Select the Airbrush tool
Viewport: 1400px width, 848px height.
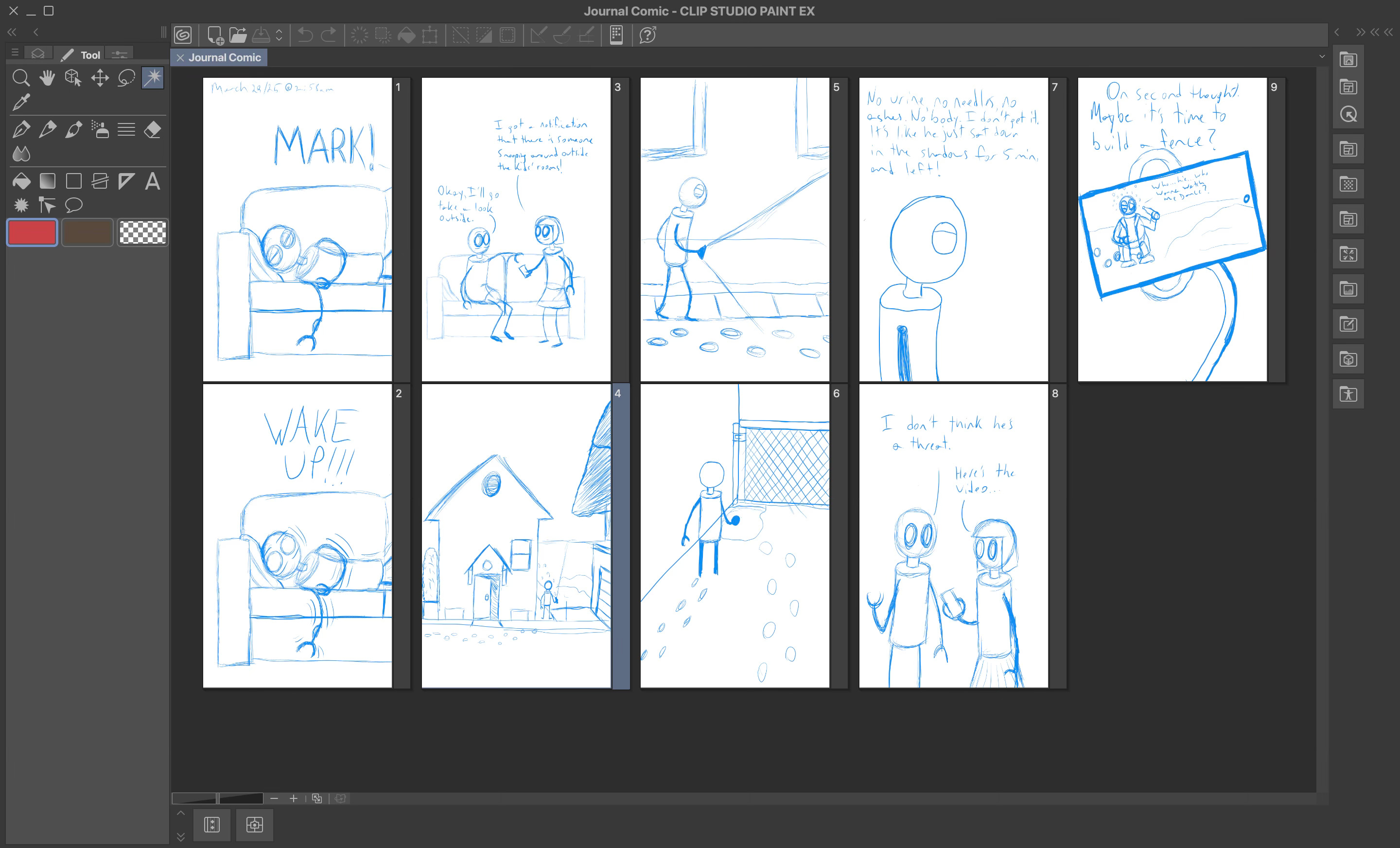click(100, 130)
